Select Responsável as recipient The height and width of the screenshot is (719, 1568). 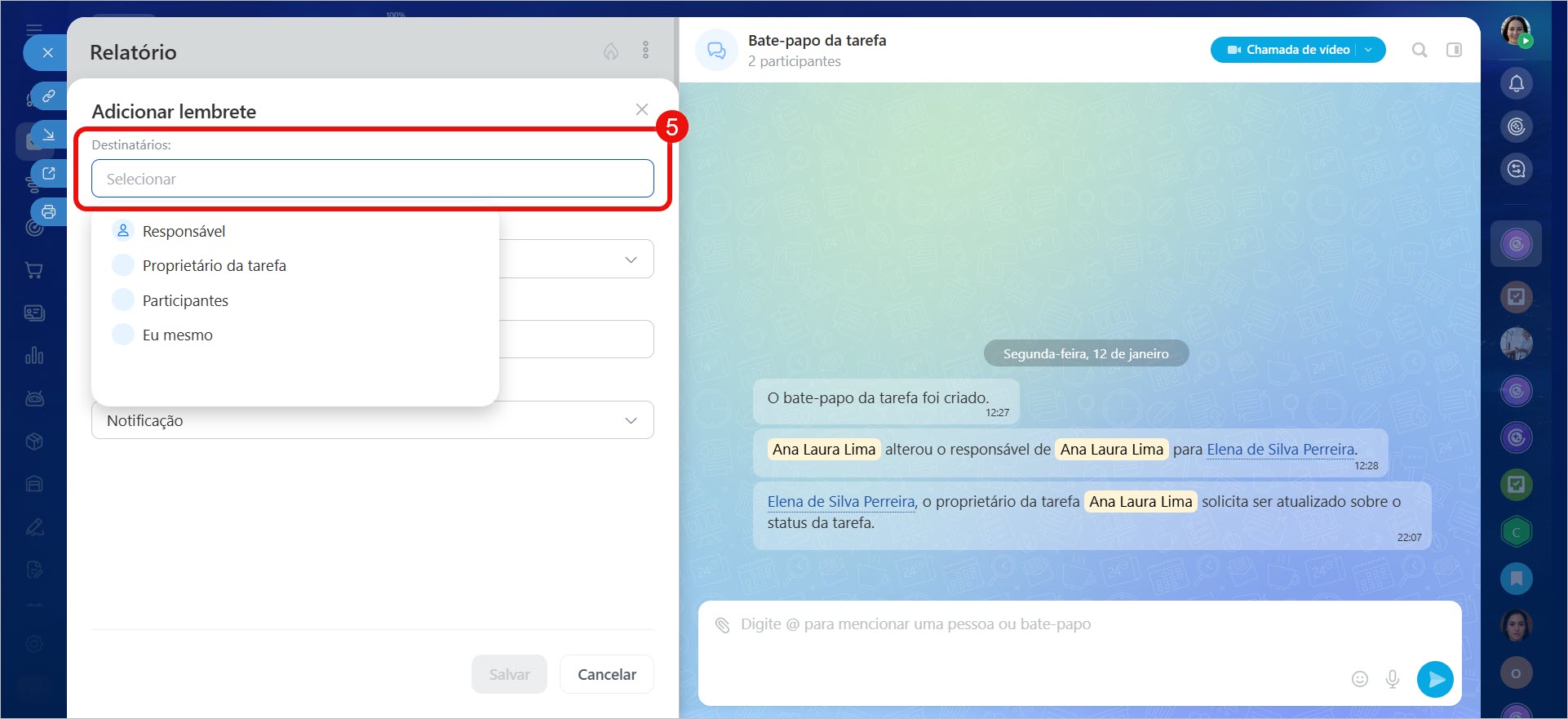(x=184, y=232)
